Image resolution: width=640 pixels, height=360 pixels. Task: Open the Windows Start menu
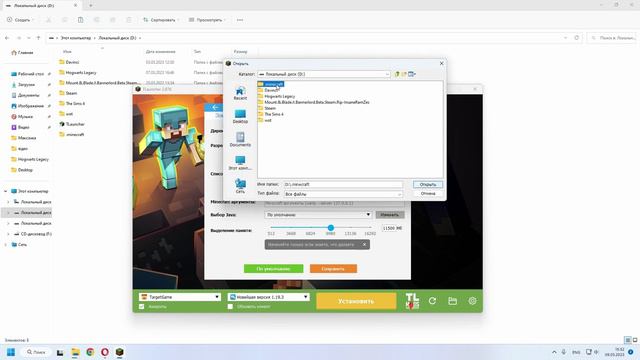(x=11, y=352)
